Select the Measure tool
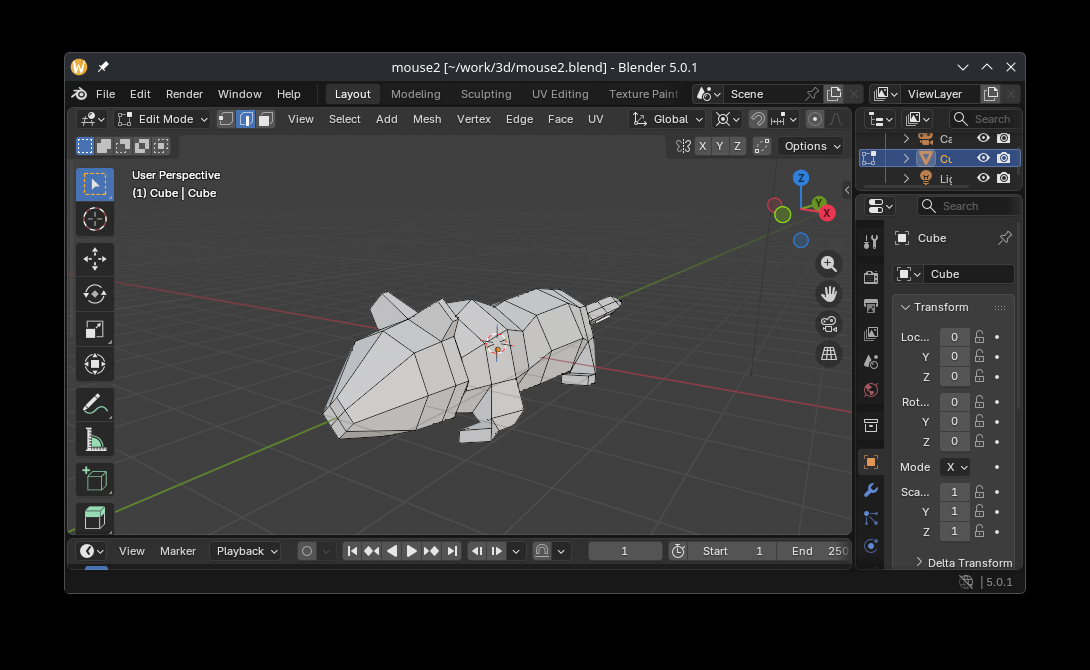Viewport: 1090px width, 670px height. click(95, 440)
